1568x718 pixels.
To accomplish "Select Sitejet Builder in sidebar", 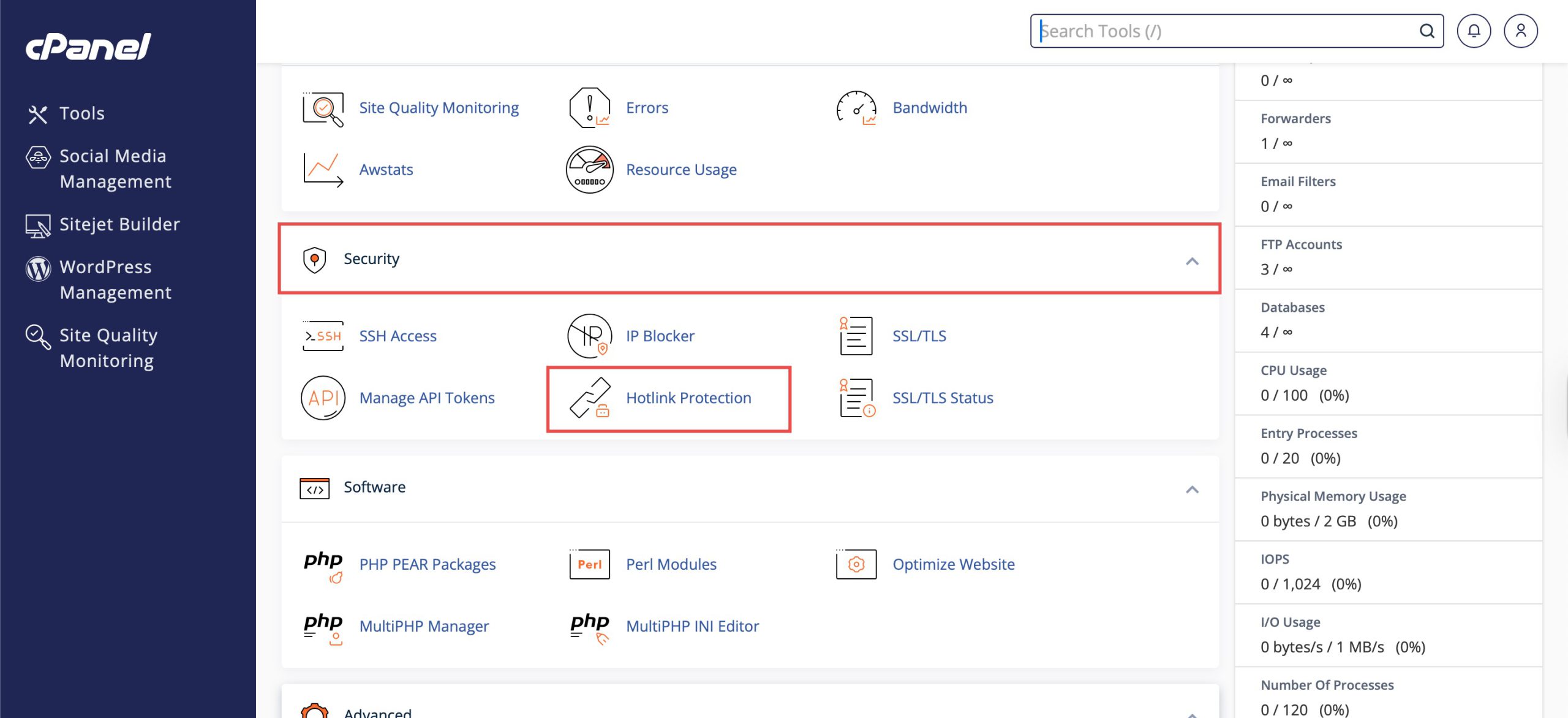I will pos(119,224).
